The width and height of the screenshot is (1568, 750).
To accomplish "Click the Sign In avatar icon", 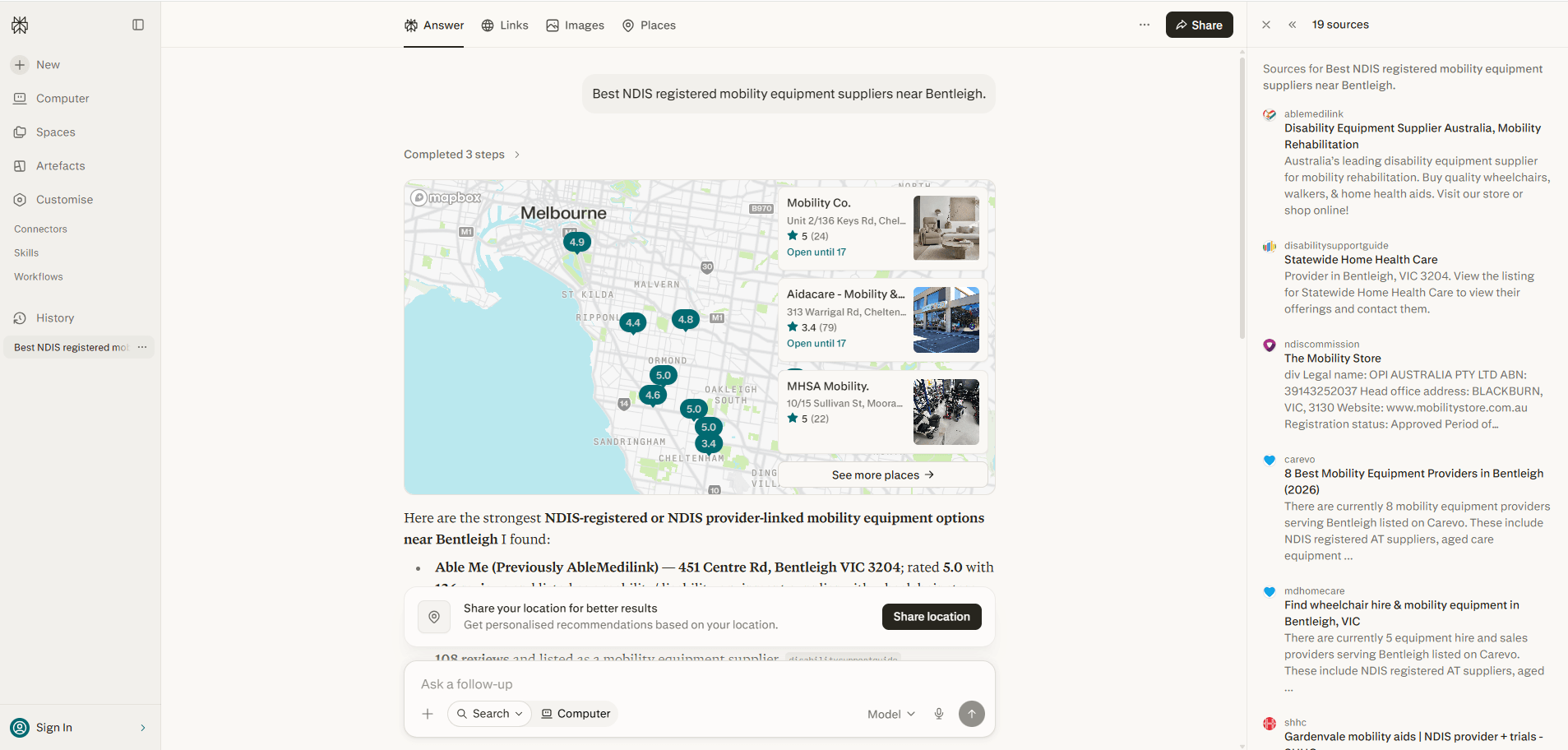I will point(20,728).
